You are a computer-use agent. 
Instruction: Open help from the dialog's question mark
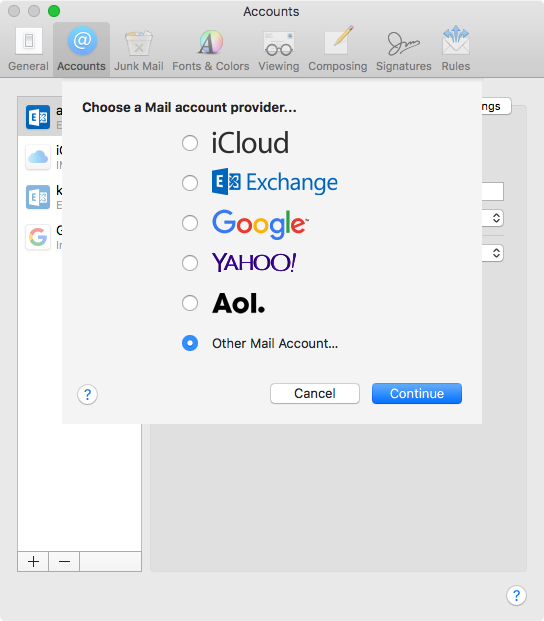[87, 394]
